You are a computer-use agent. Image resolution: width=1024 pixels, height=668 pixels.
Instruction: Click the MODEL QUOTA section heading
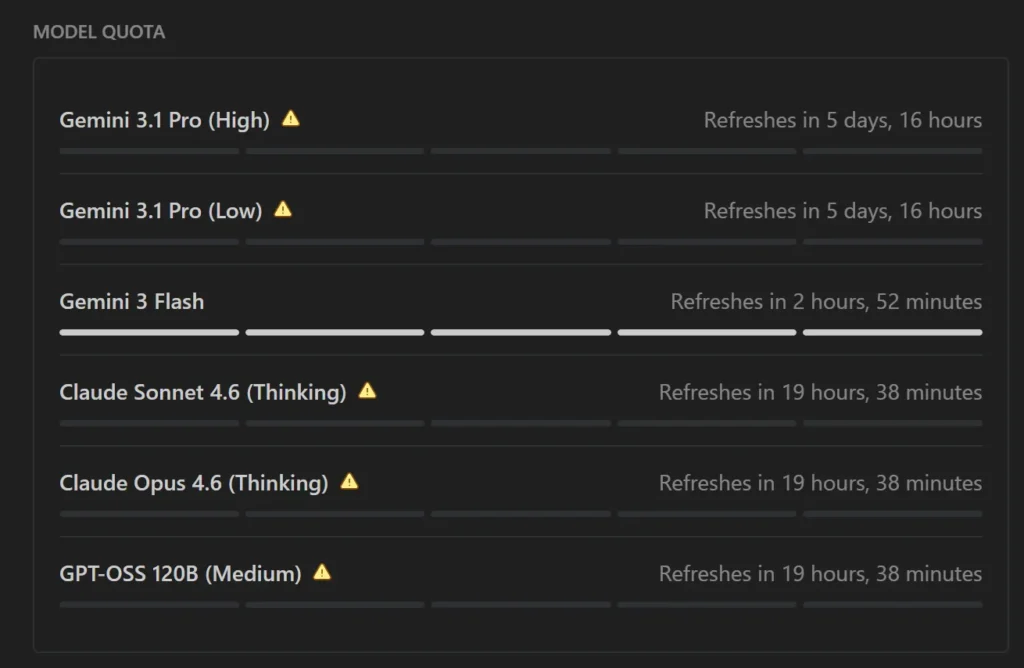[x=99, y=32]
